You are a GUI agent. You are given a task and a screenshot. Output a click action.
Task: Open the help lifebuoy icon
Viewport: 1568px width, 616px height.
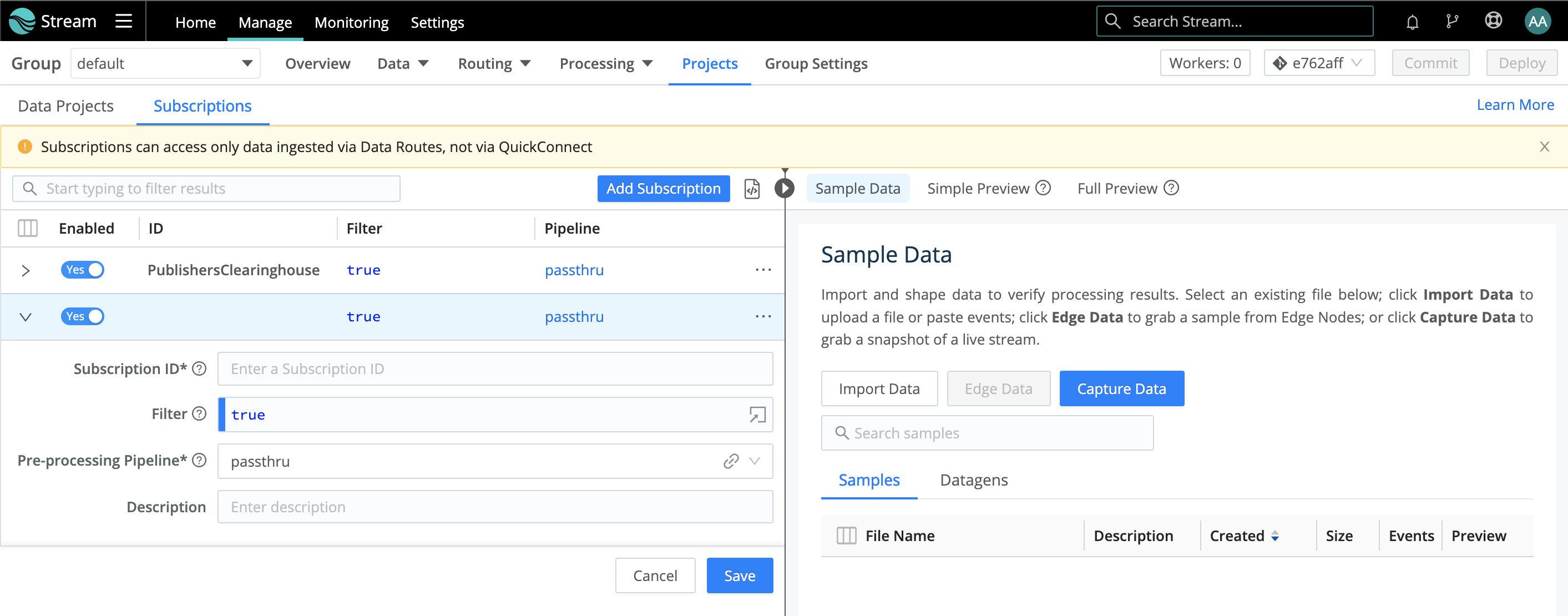pos(1493,21)
